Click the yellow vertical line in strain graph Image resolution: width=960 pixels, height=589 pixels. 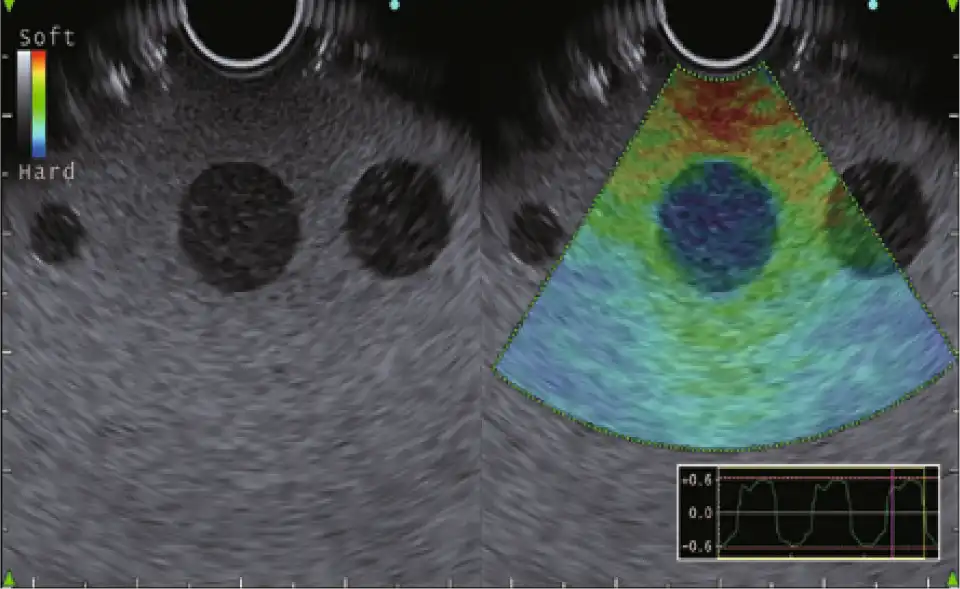click(922, 512)
